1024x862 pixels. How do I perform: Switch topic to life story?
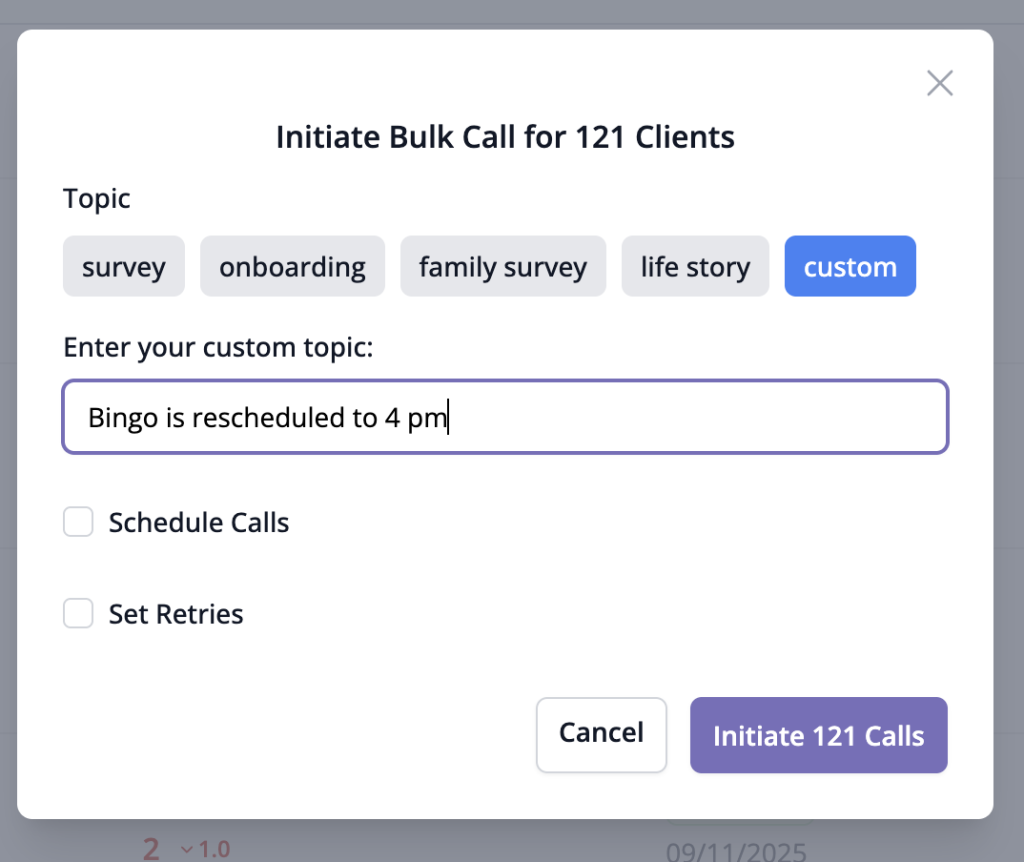[x=695, y=267]
